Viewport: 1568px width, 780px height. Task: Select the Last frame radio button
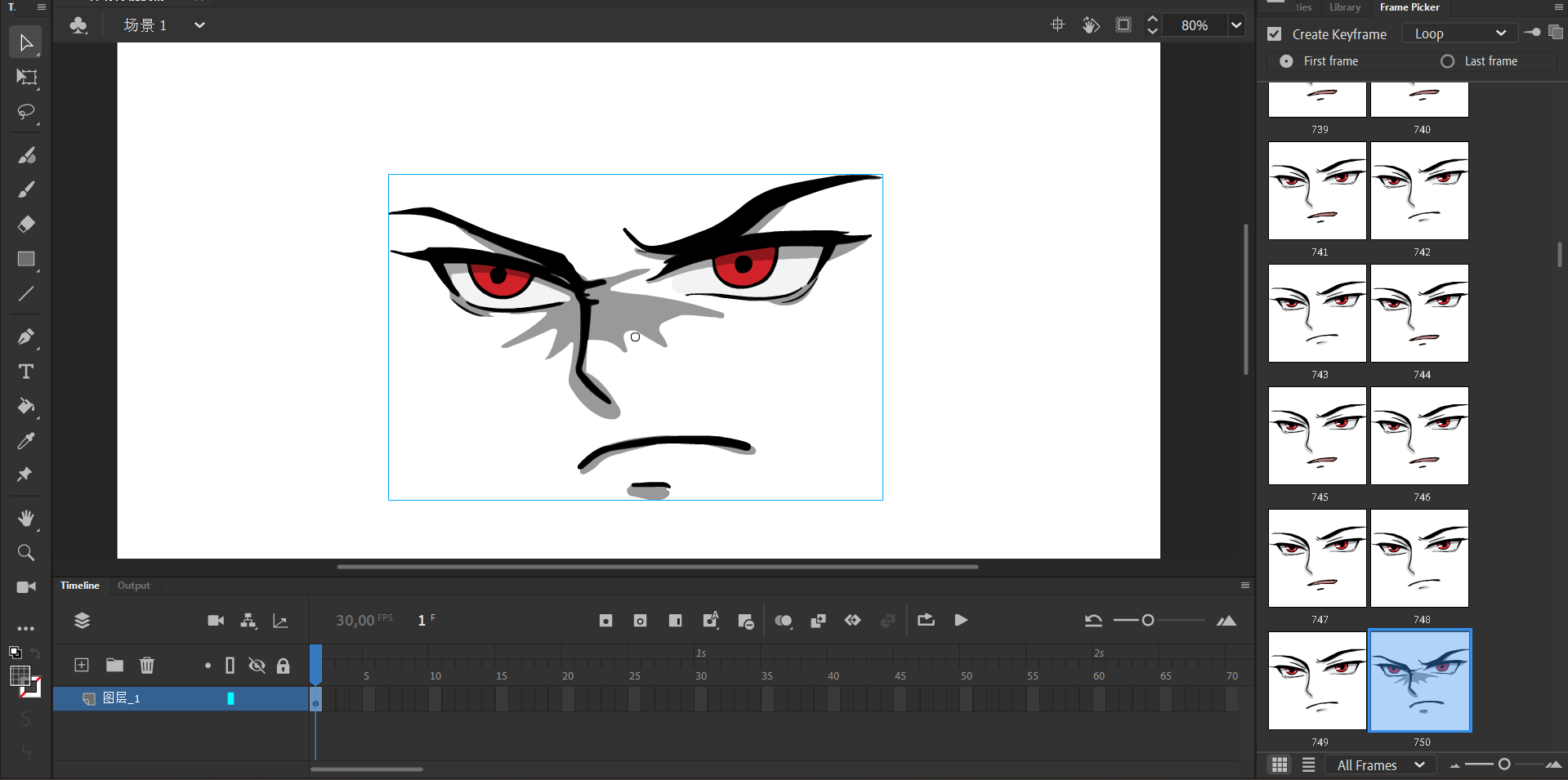pyautogui.click(x=1447, y=61)
